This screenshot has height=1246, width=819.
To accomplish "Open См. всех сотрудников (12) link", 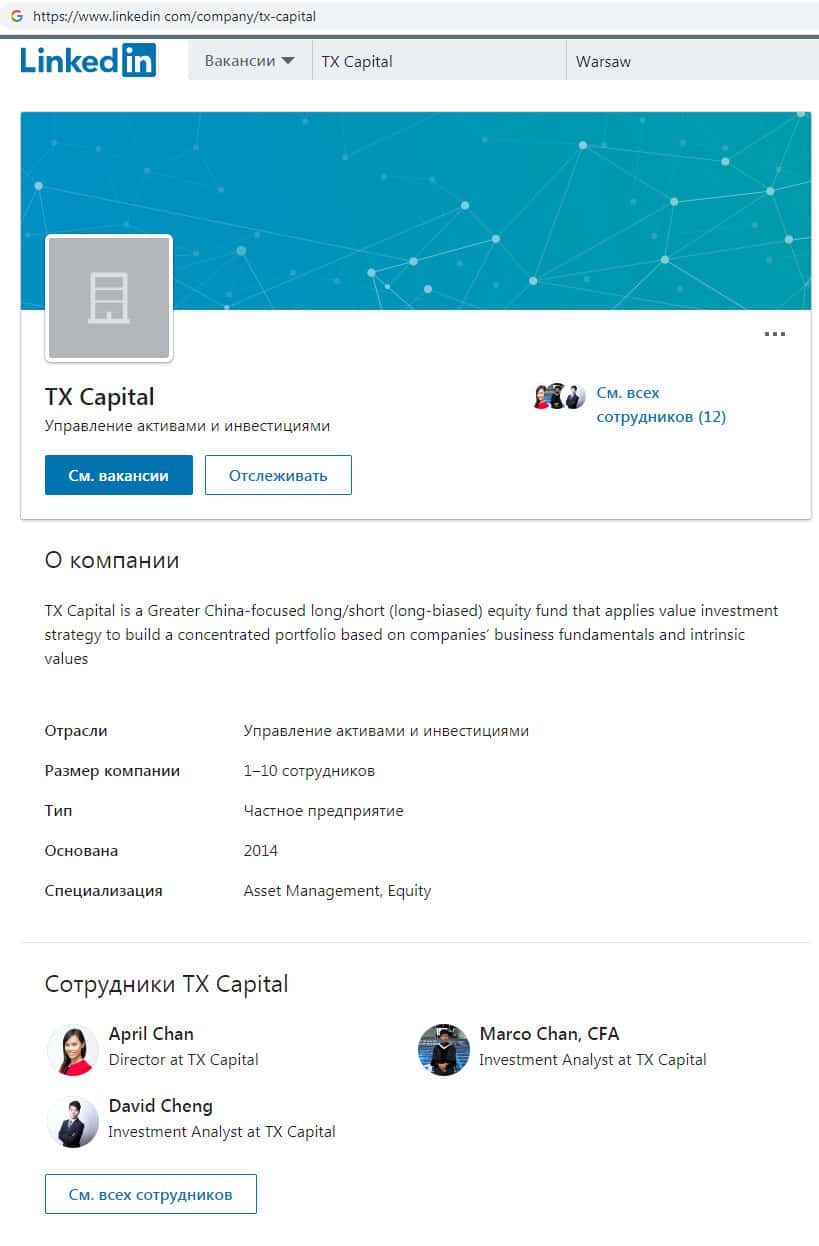I will click(x=661, y=405).
